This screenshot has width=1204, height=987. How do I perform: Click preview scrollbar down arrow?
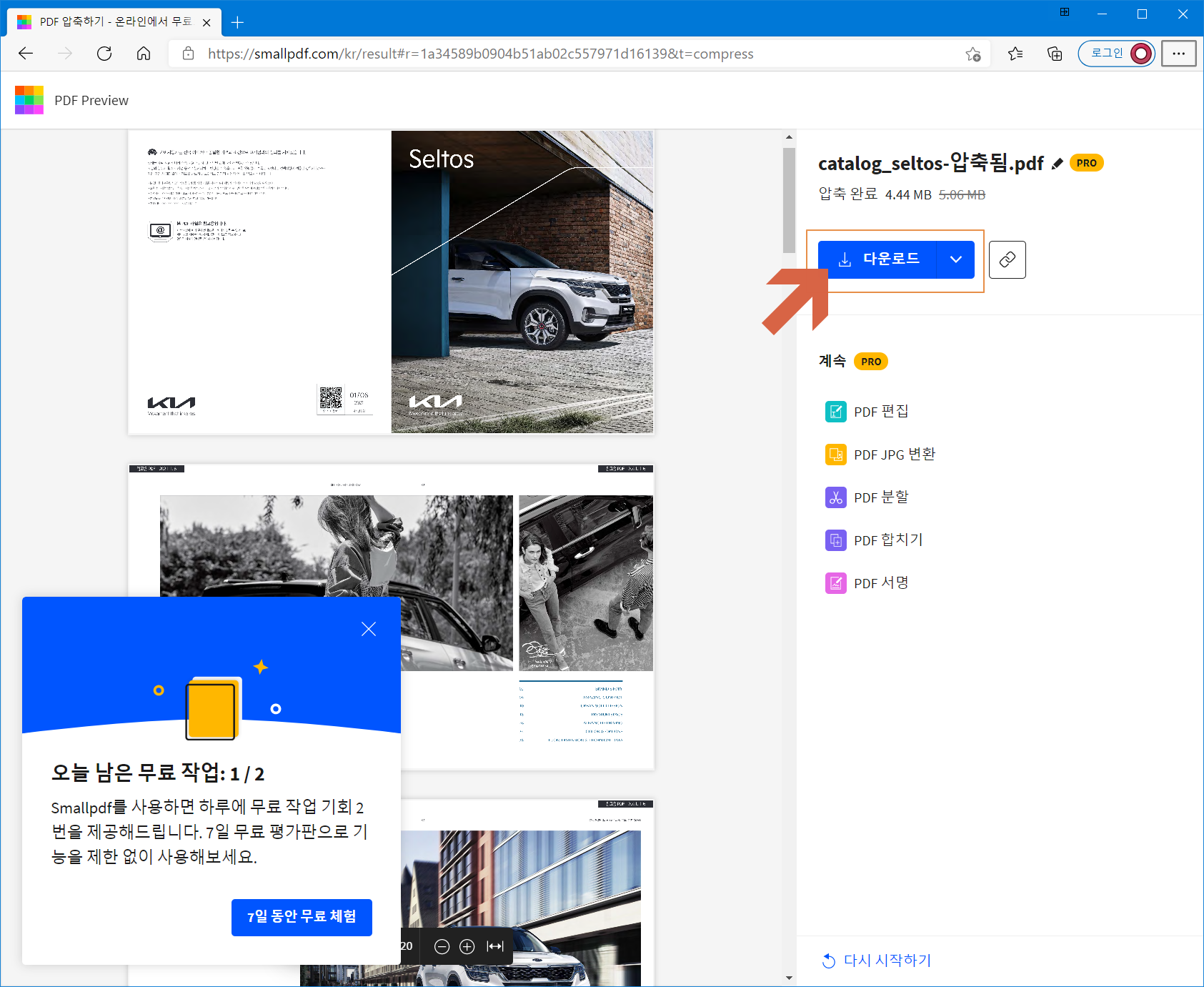789,978
